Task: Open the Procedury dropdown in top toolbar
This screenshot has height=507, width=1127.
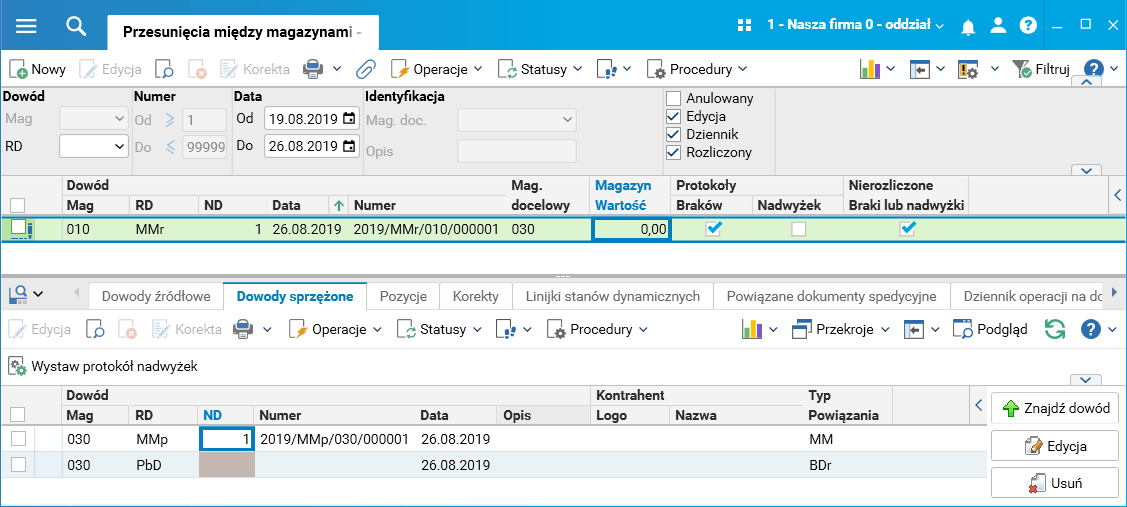Action: pyautogui.click(x=696, y=69)
